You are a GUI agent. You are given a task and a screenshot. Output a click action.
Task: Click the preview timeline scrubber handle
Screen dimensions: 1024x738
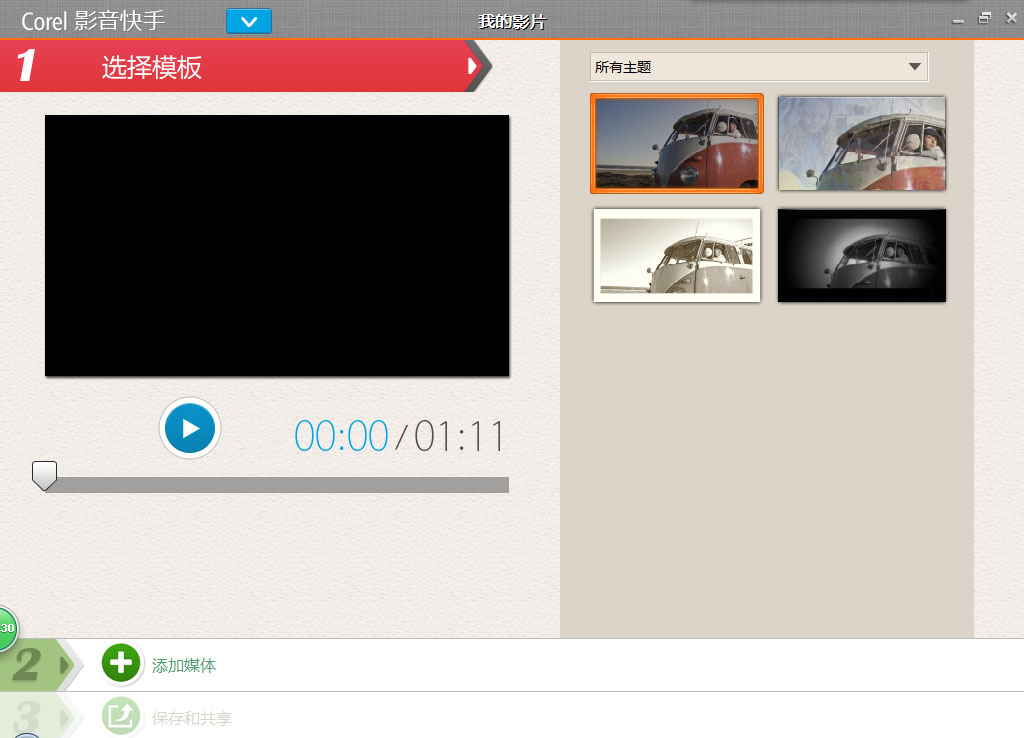pyautogui.click(x=44, y=475)
